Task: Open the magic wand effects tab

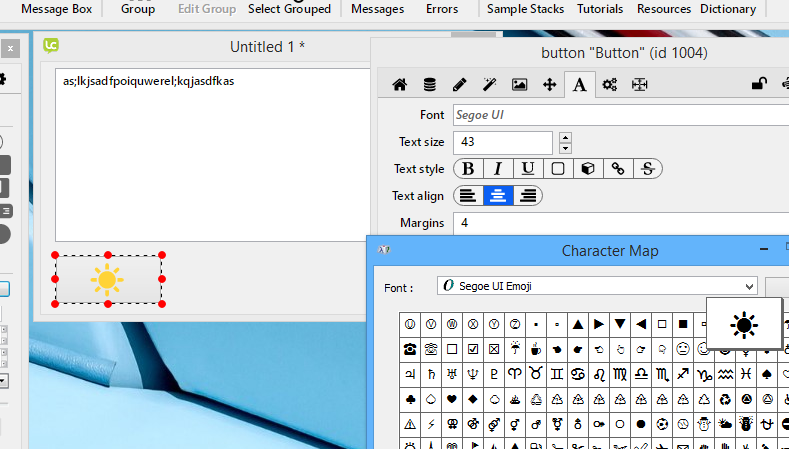Action: pyautogui.click(x=489, y=85)
